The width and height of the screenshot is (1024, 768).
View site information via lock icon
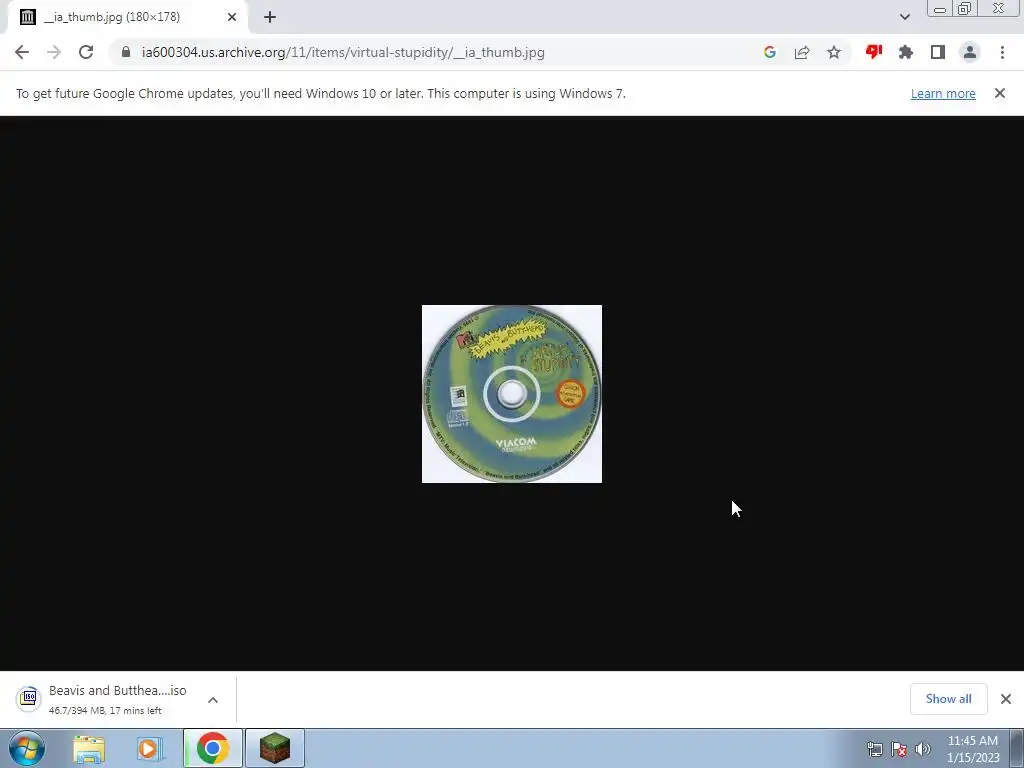126,52
